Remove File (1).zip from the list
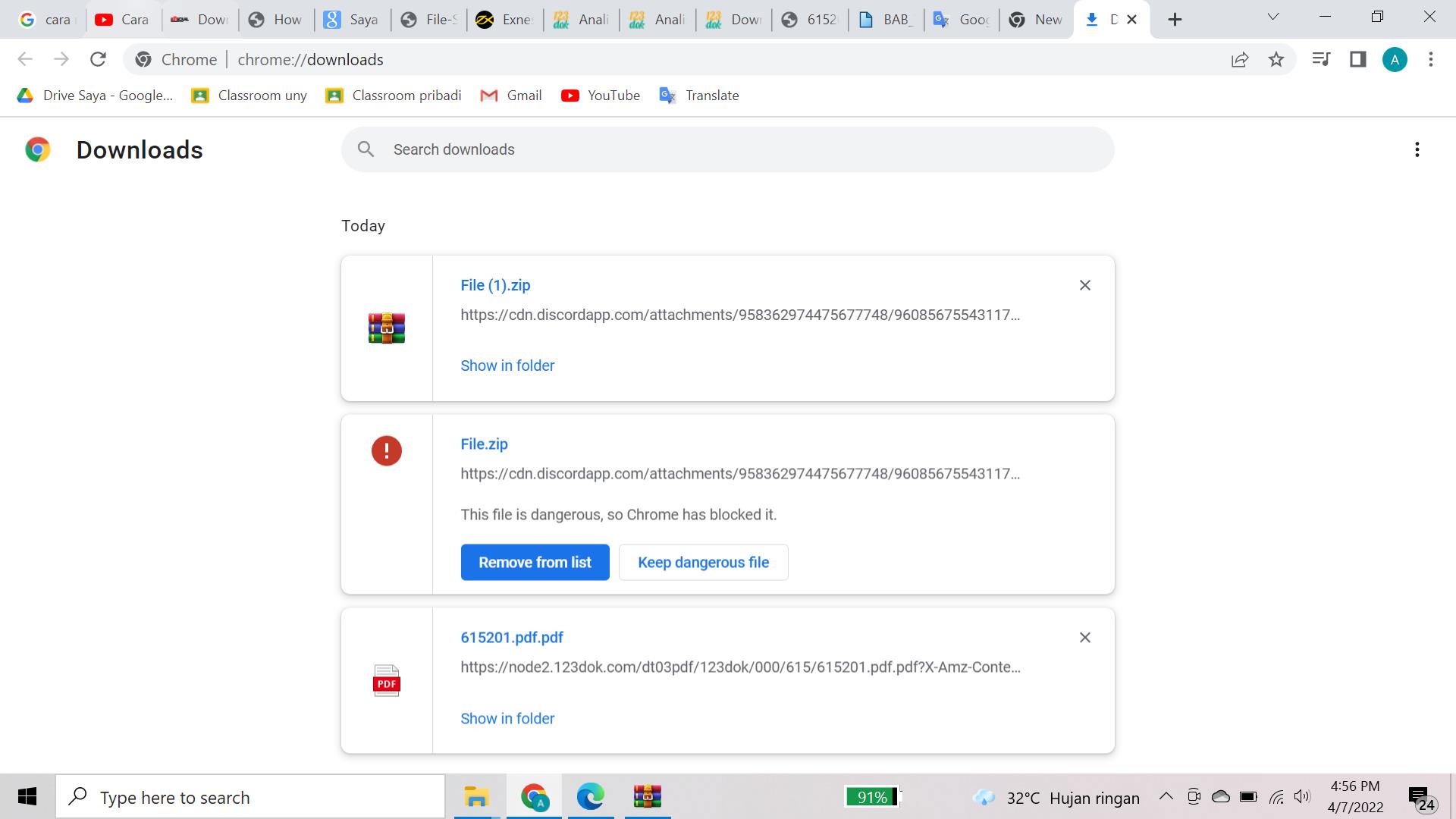Image resolution: width=1456 pixels, height=819 pixels. (x=1084, y=285)
